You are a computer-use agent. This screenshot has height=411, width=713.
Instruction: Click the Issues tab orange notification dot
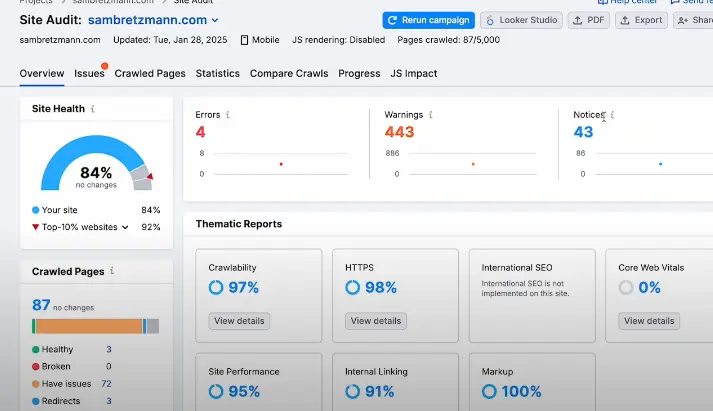105,66
